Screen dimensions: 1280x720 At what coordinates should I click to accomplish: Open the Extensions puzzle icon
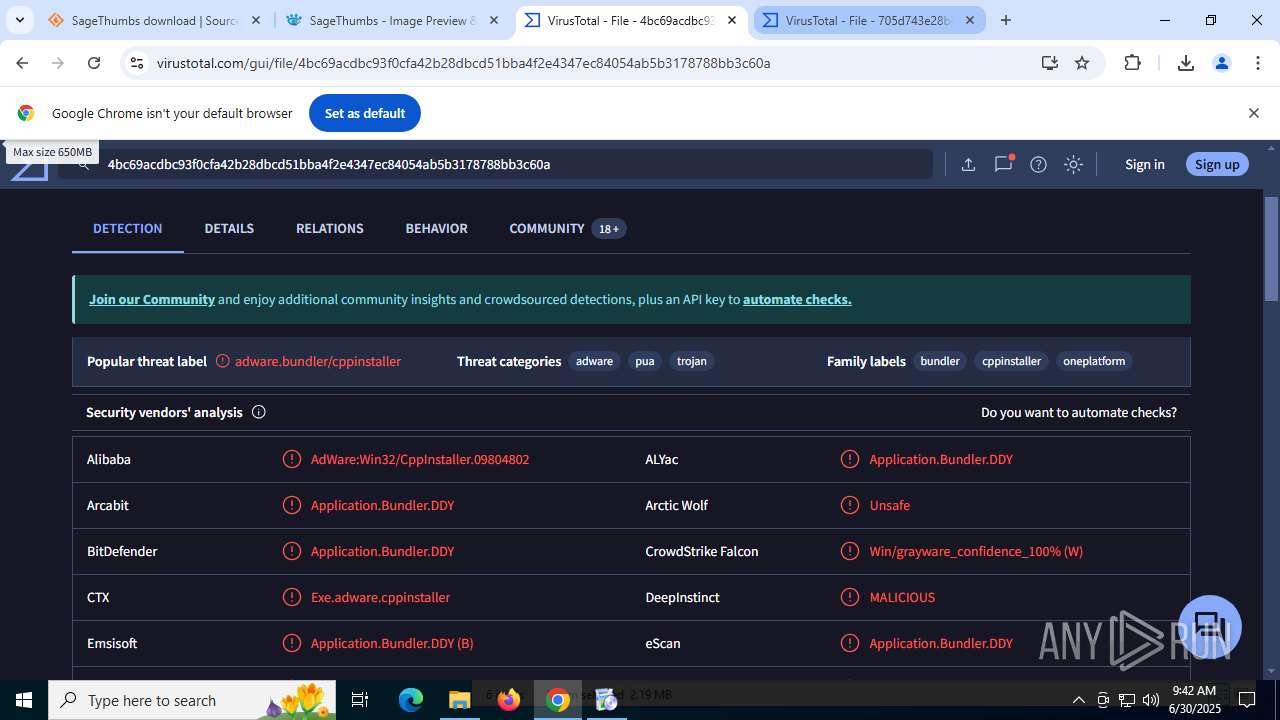[x=1132, y=63]
